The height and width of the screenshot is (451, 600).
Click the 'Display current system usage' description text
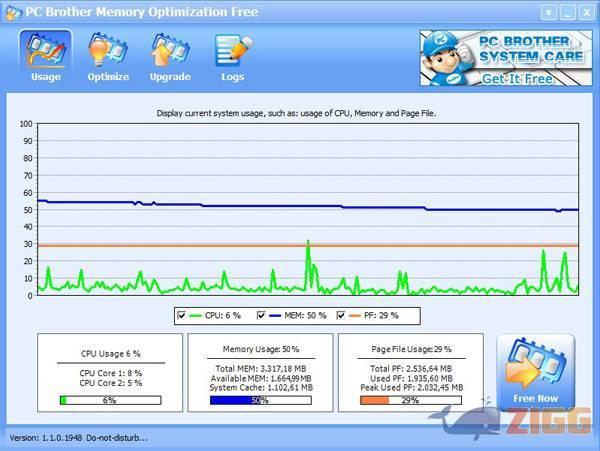(x=296, y=113)
